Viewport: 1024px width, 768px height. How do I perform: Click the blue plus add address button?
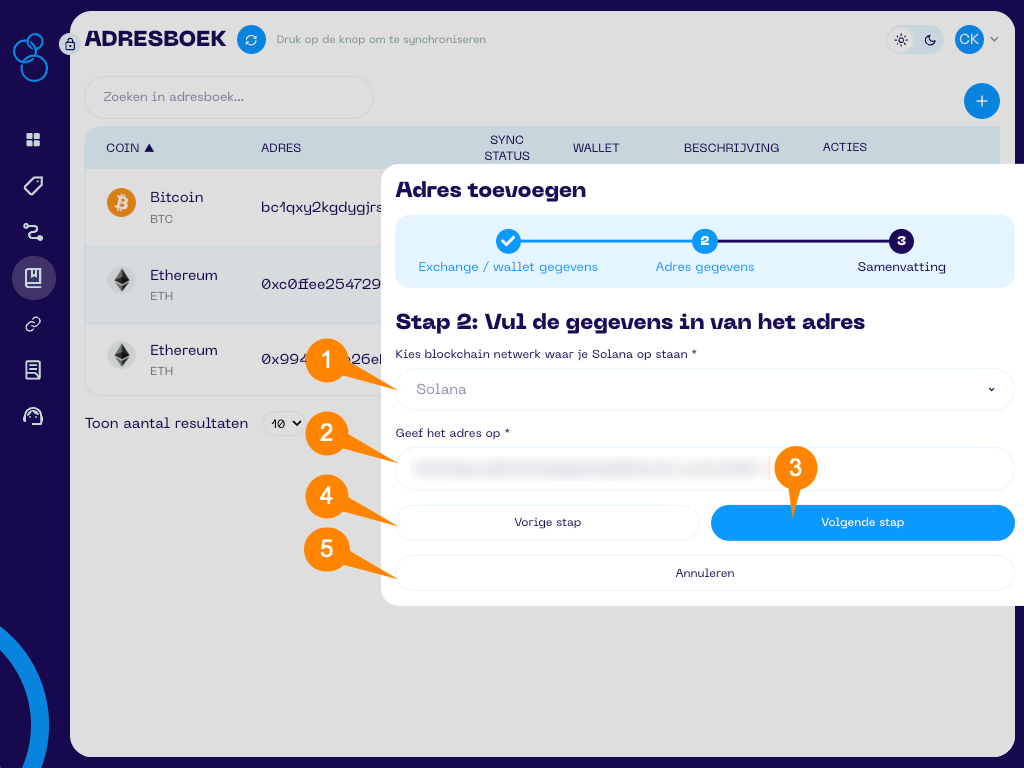click(x=981, y=101)
